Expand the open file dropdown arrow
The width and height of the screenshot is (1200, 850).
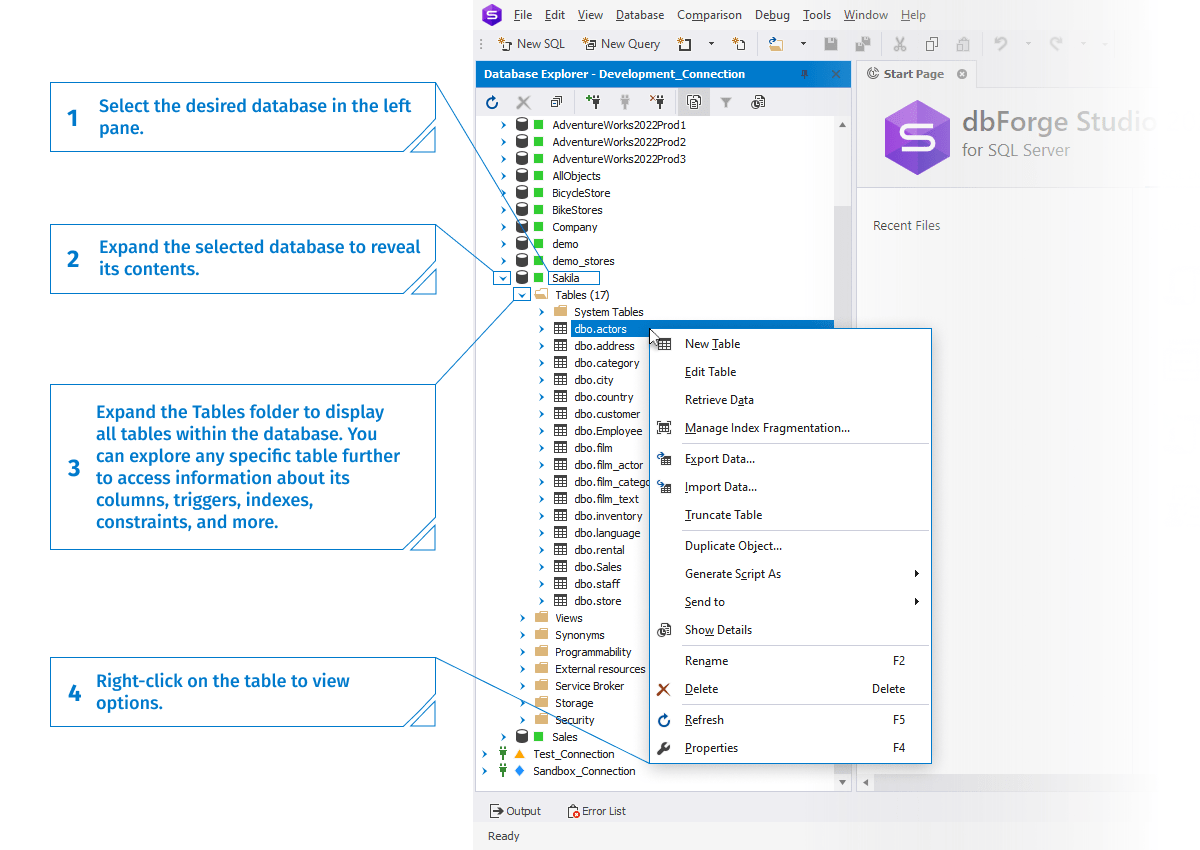tap(802, 44)
